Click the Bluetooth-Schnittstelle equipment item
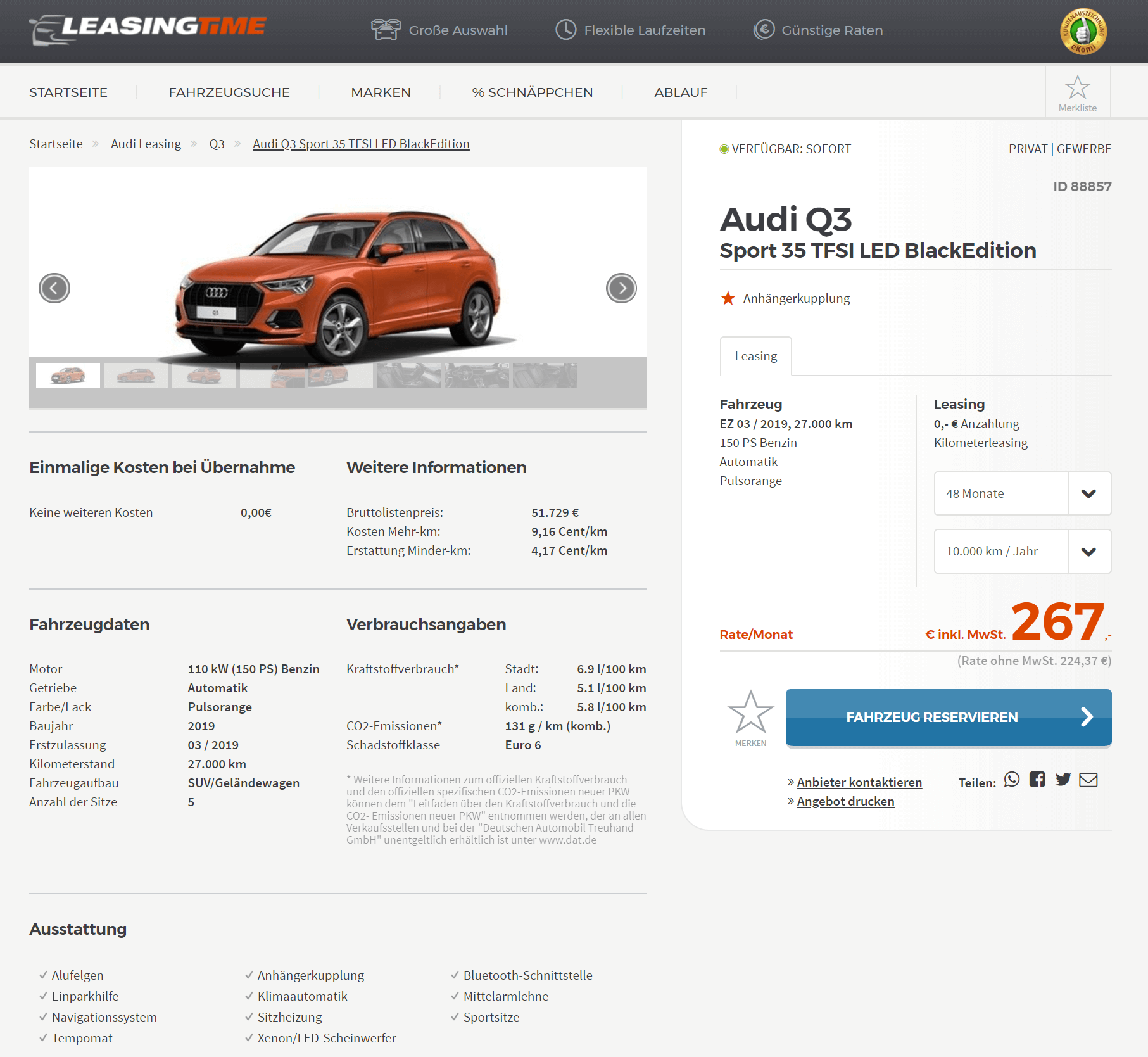Screen dimensions: 1148x1057 [x=527, y=975]
